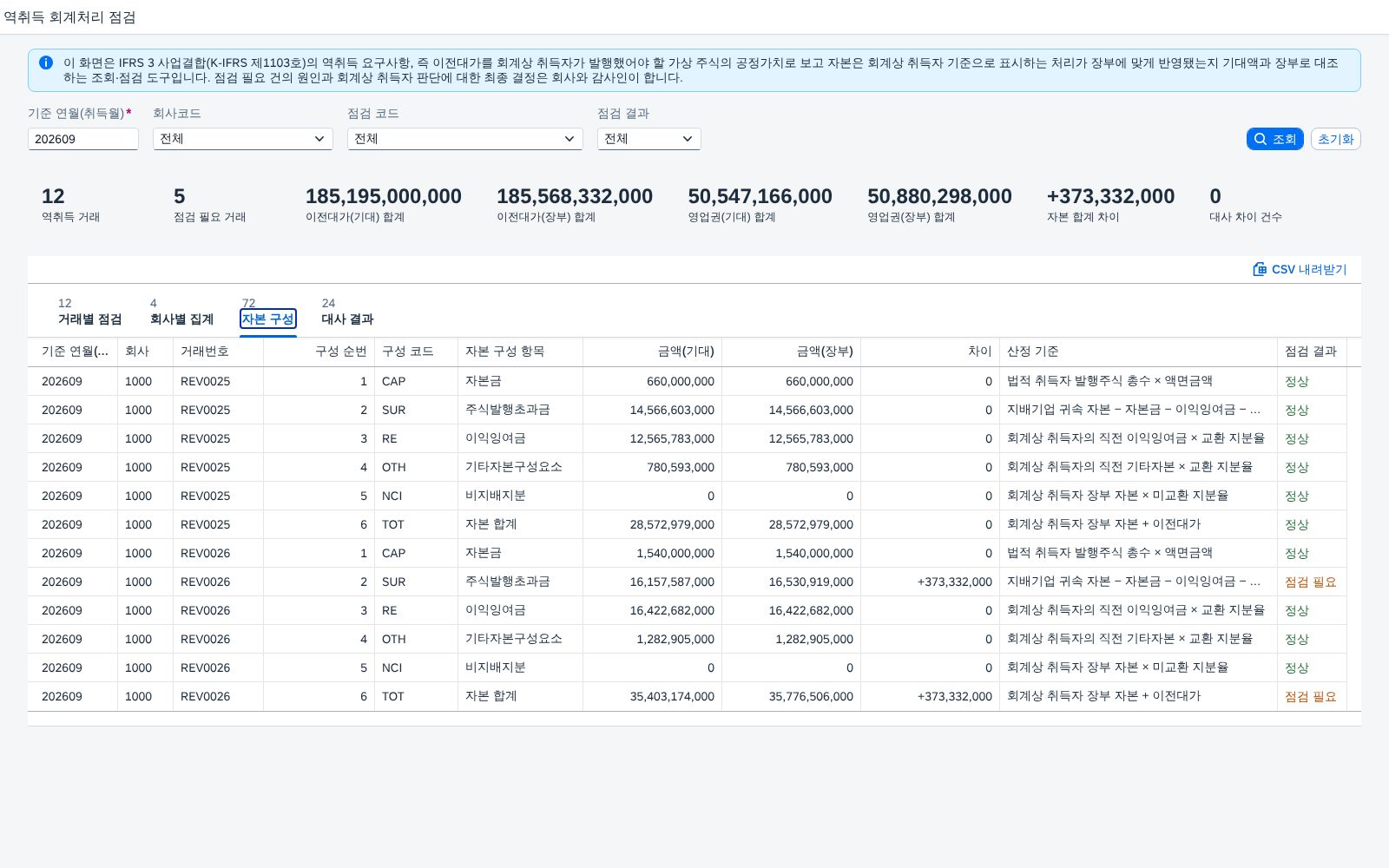Select the 자본 구성 tab

coord(268,319)
